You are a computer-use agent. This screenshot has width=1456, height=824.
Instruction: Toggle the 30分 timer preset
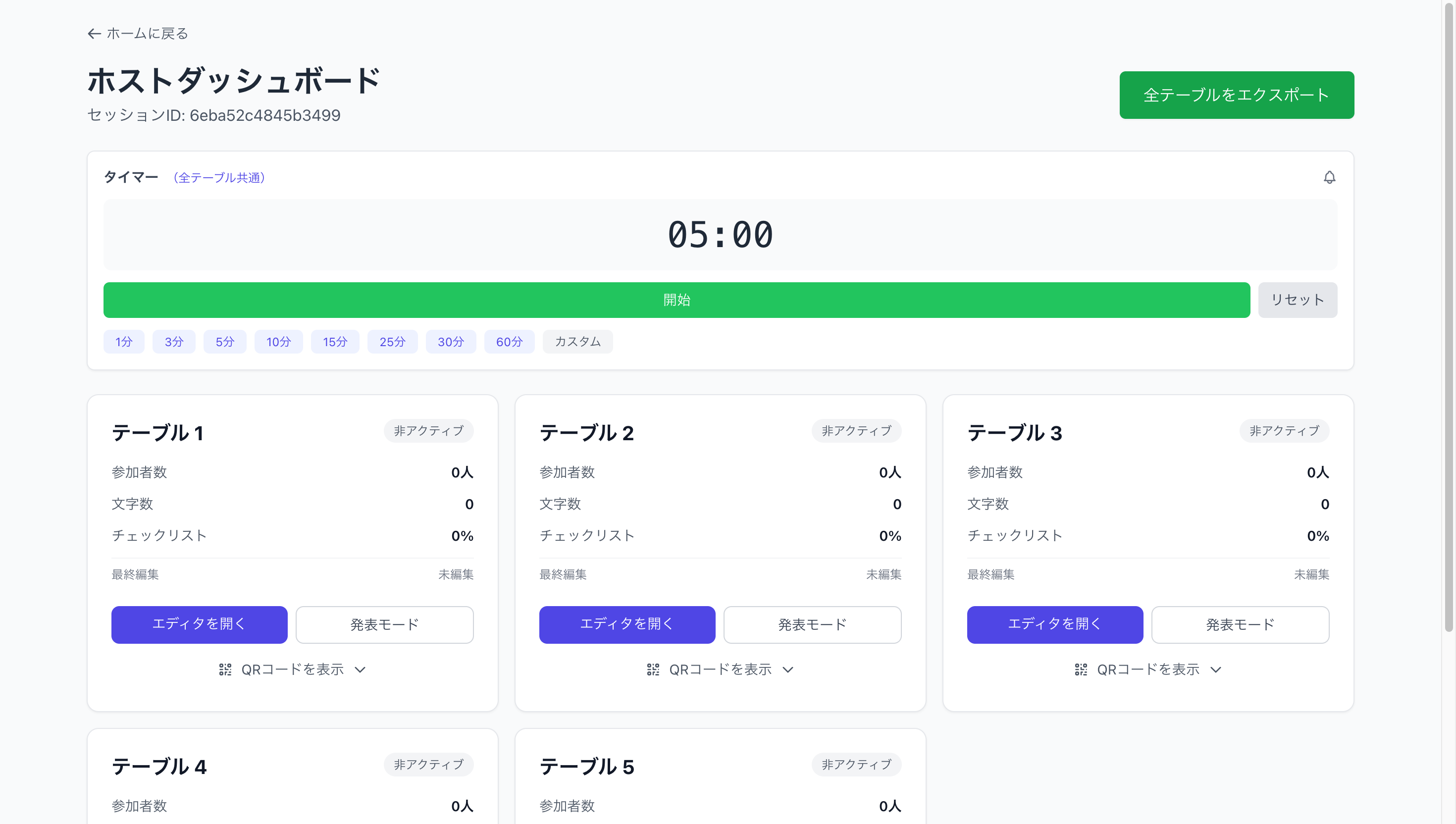(x=451, y=341)
